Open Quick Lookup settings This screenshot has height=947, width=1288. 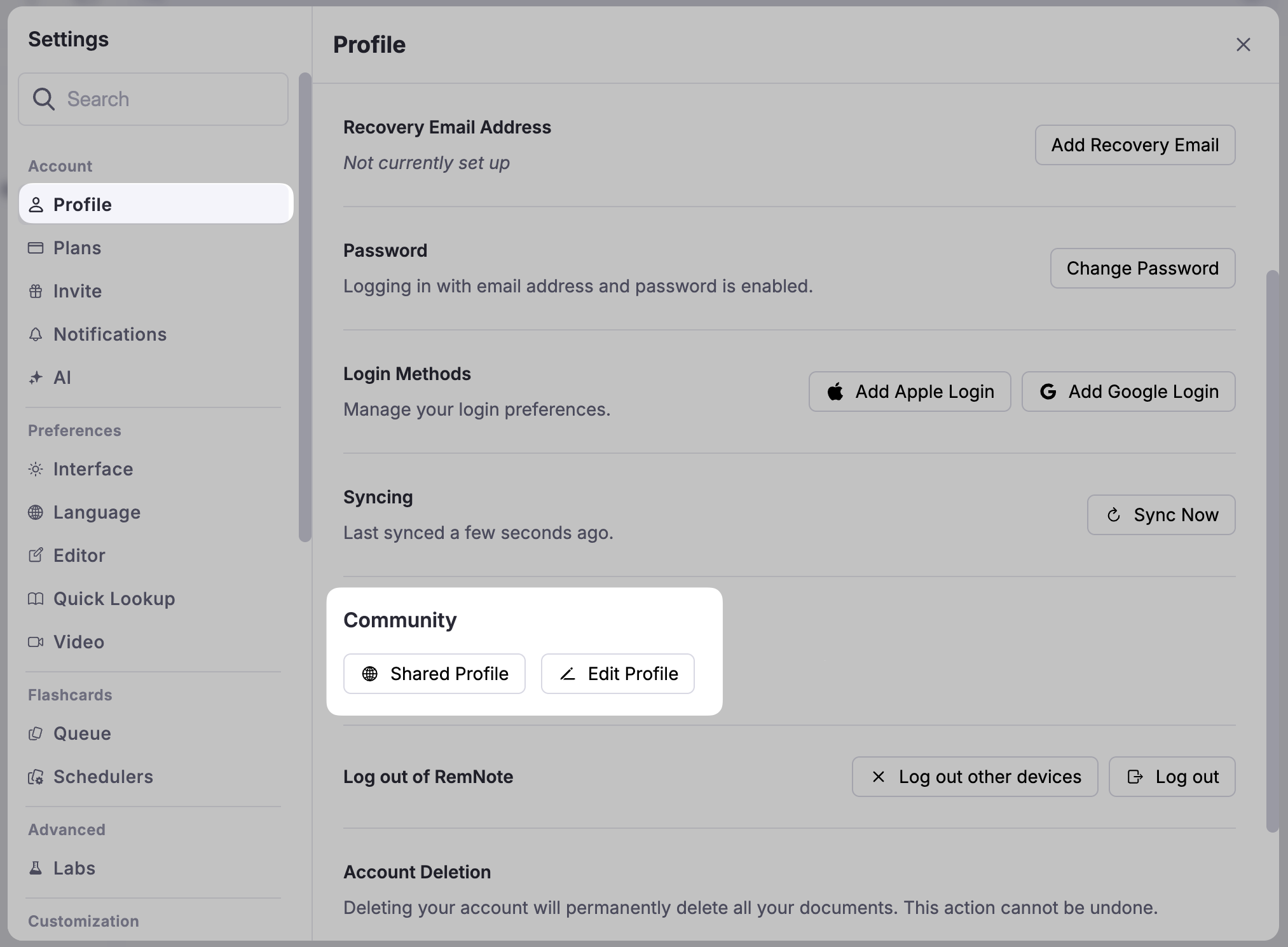pos(114,599)
